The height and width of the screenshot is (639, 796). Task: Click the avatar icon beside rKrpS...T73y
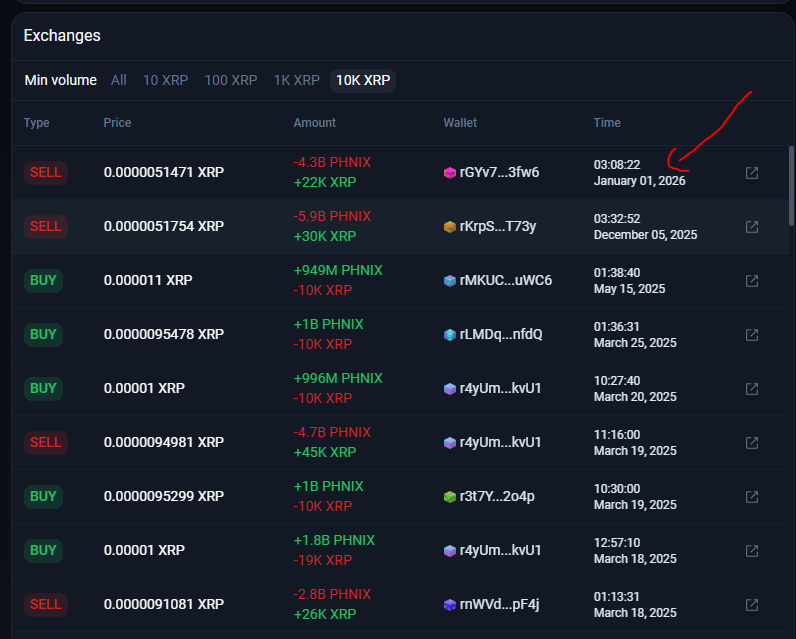point(450,226)
